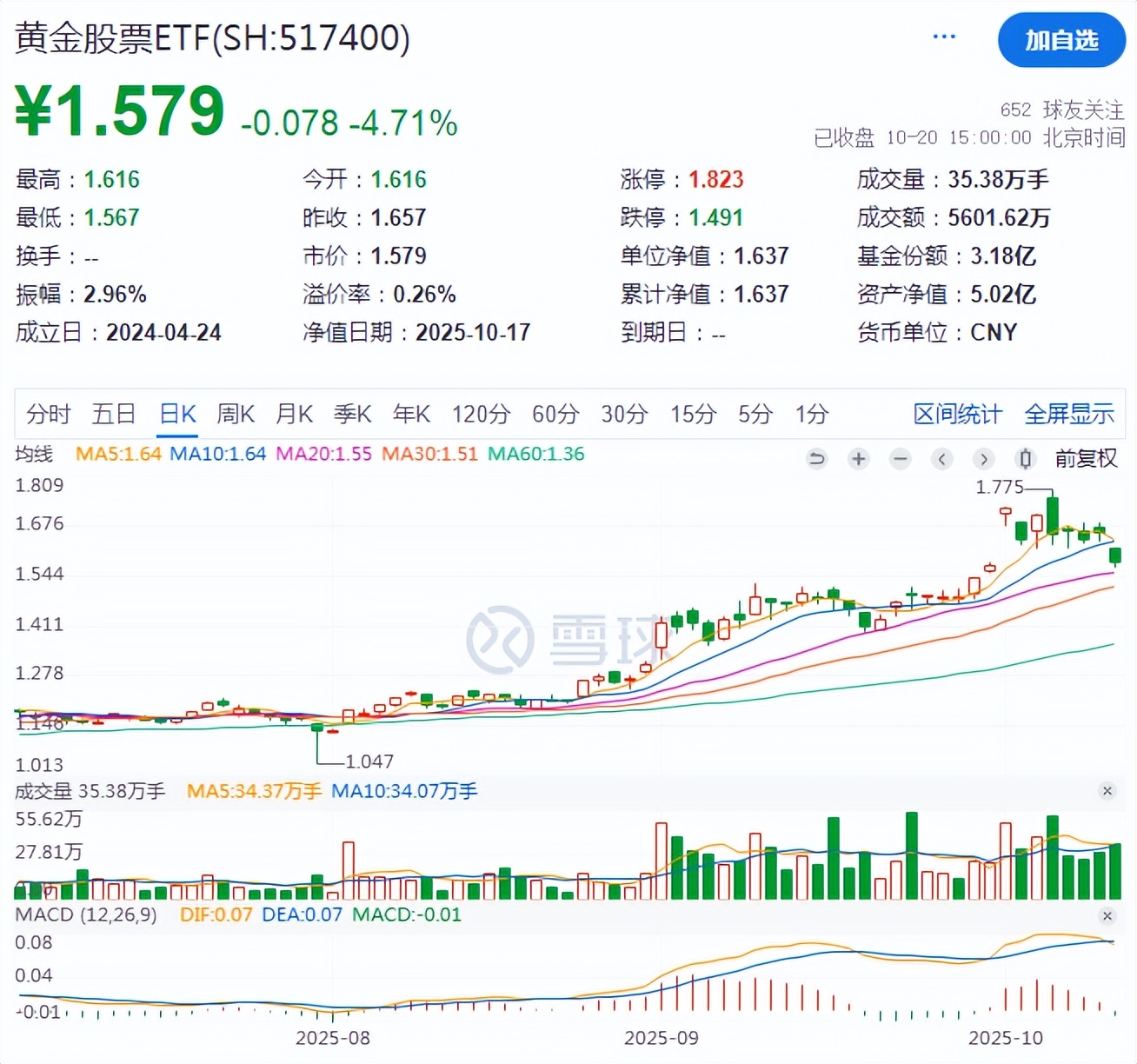The height and width of the screenshot is (1064, 1137).
Task: Close the 成交量 volume indicator panel
Action: [1107, 790]
